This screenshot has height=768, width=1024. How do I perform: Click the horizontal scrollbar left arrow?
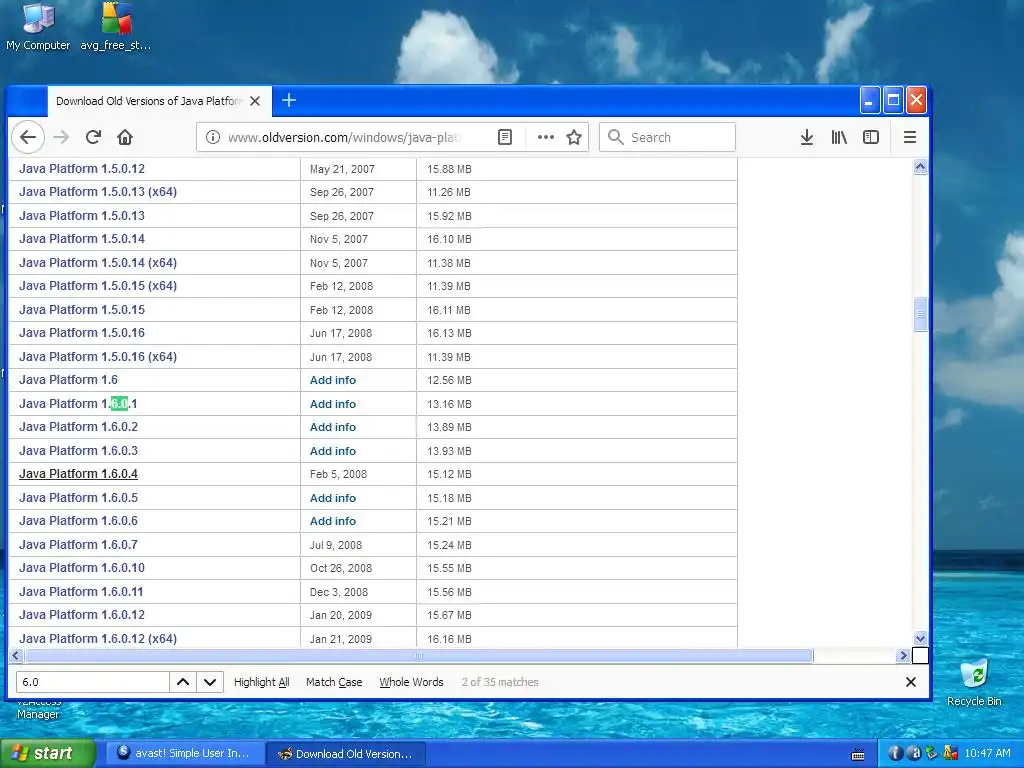point(16,656)
